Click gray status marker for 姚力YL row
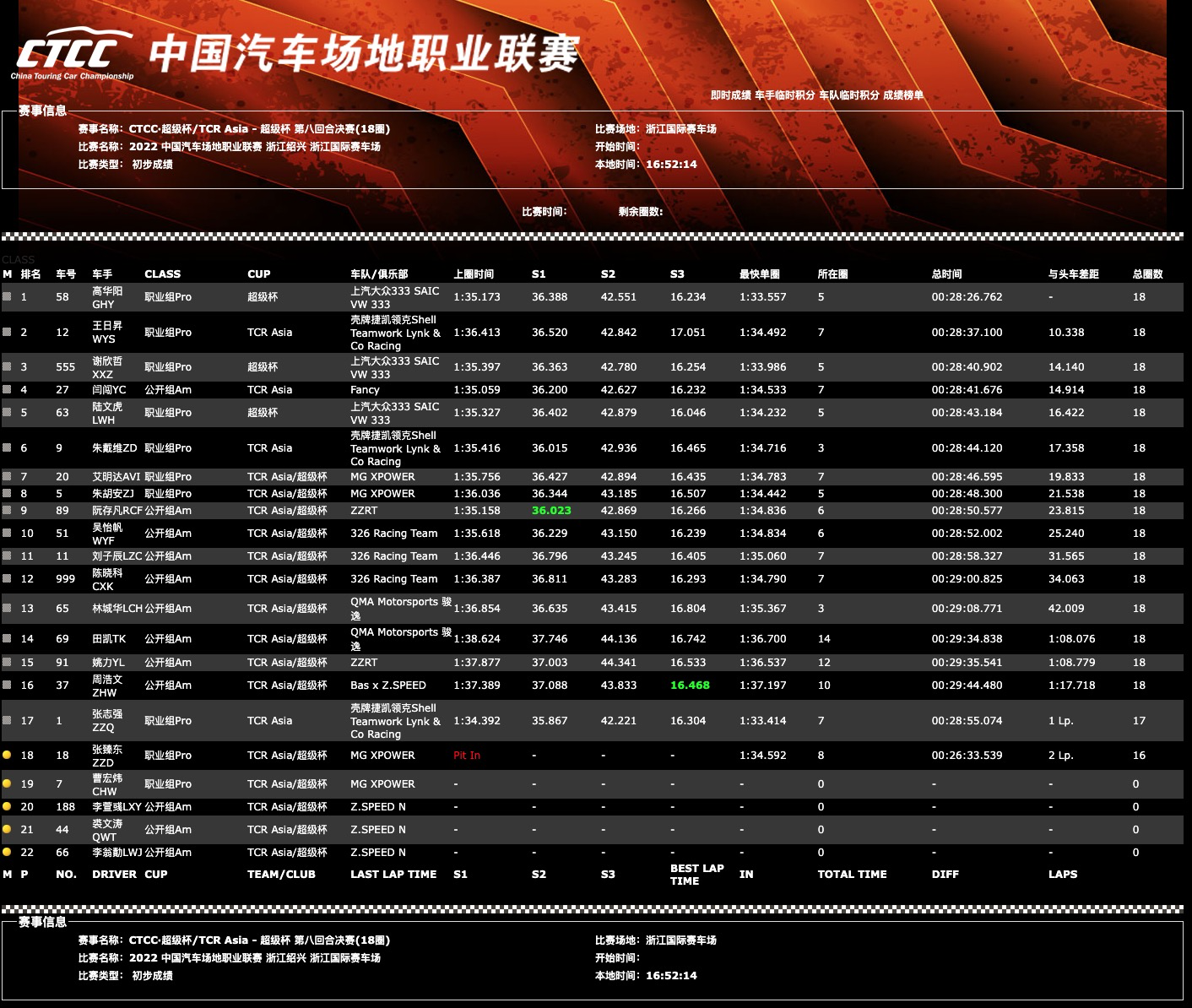The height and width of the screenshot is (1008, 1192). point(7,663)
